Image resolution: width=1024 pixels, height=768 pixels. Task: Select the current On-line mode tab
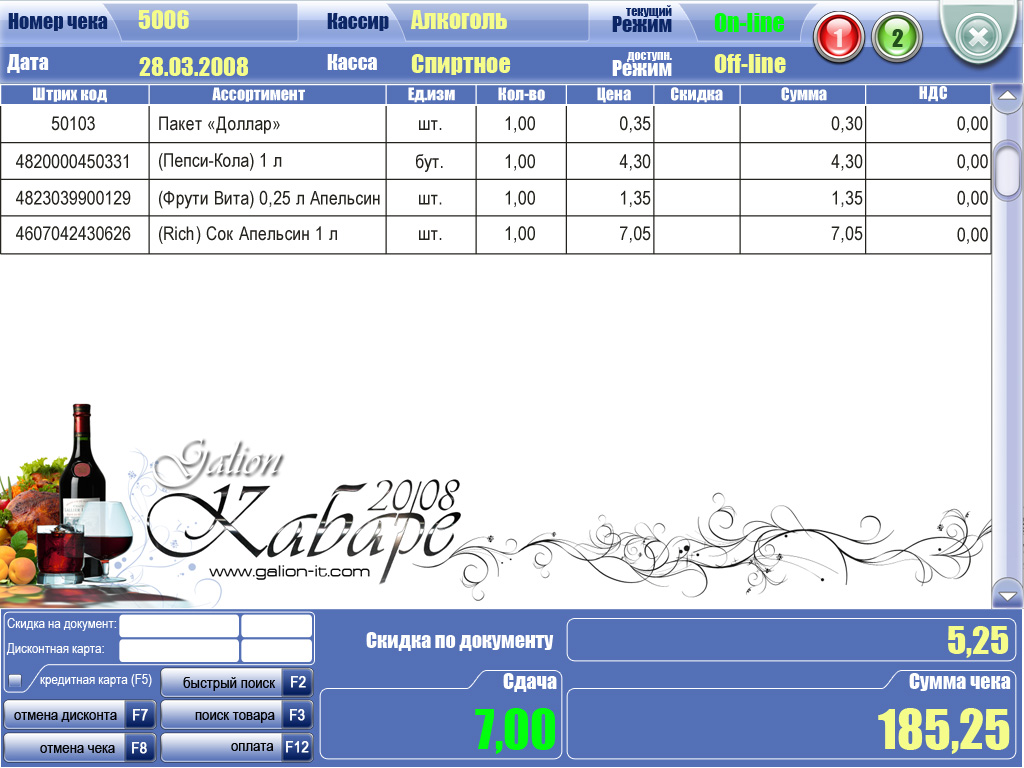click(x=749, y=22)
